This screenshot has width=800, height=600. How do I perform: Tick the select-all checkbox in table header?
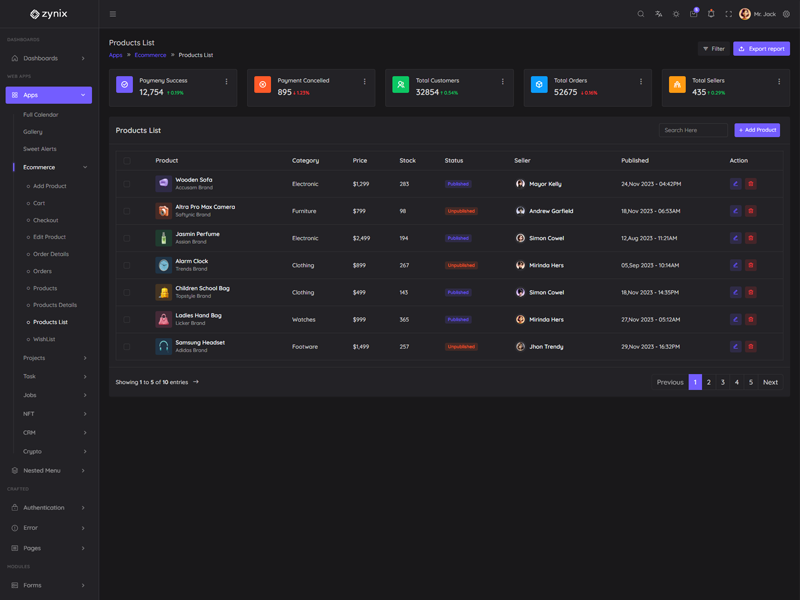click(x=127, y=160)
